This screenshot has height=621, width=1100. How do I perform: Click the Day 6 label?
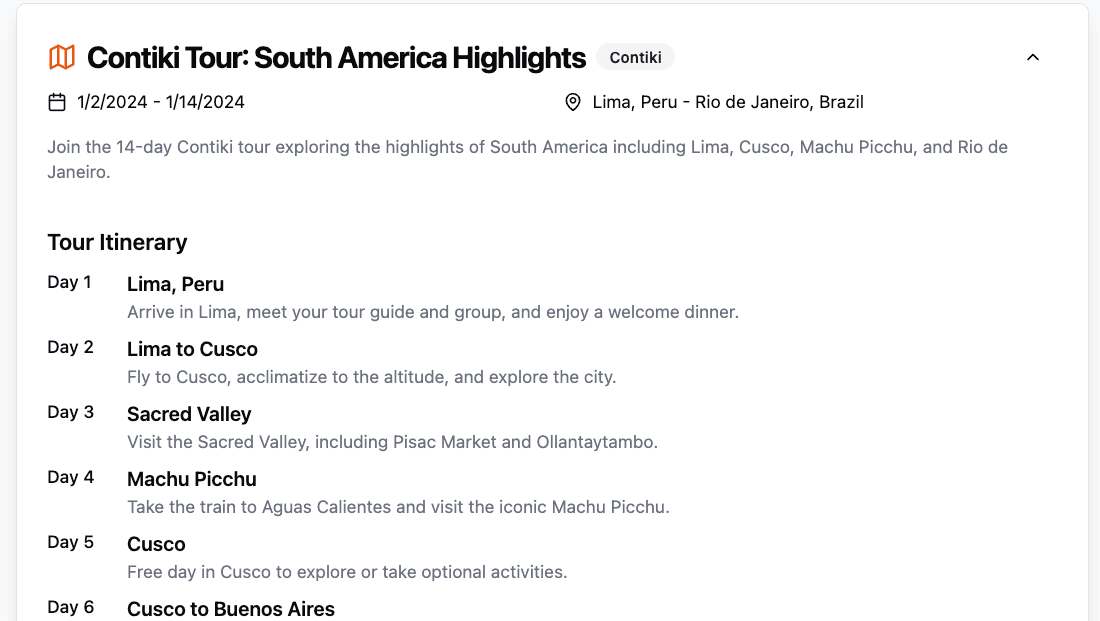(x=70, y=608)
